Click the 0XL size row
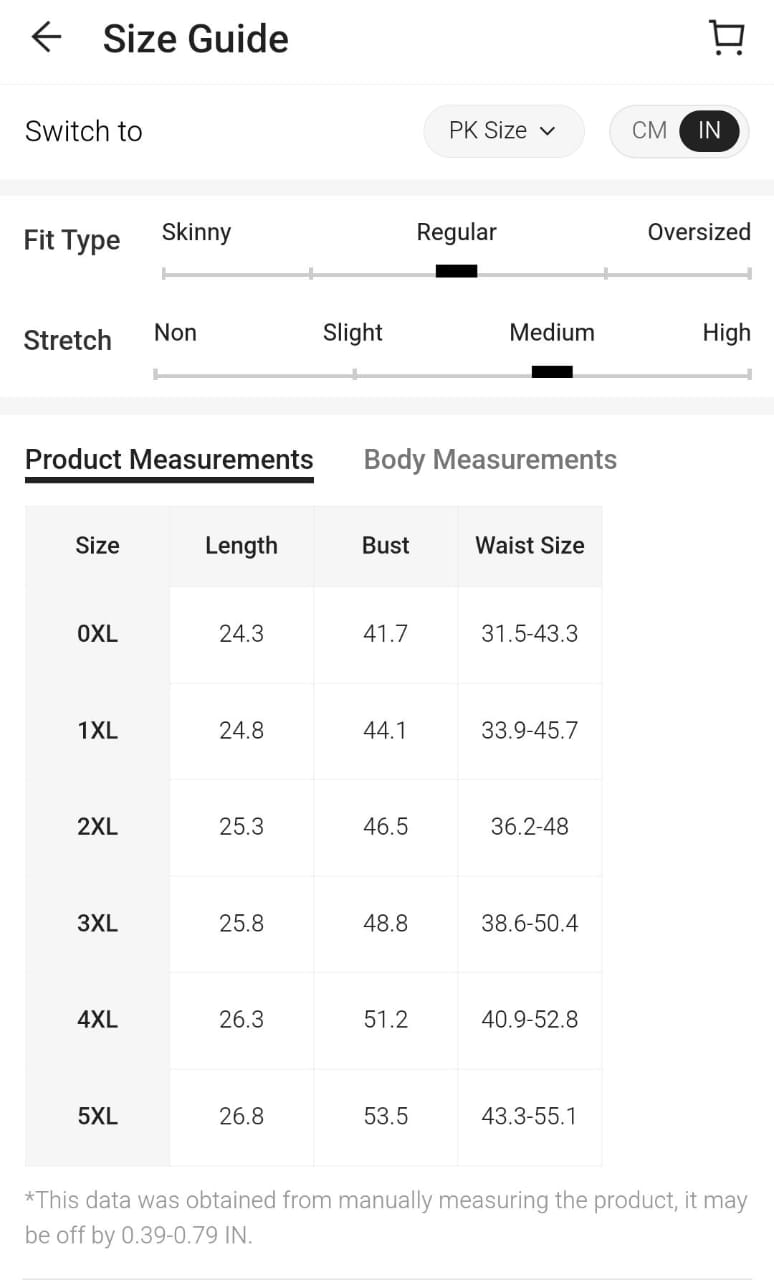Image resolution: width=774 pixels, height=1280 pixels. point(97,634)
